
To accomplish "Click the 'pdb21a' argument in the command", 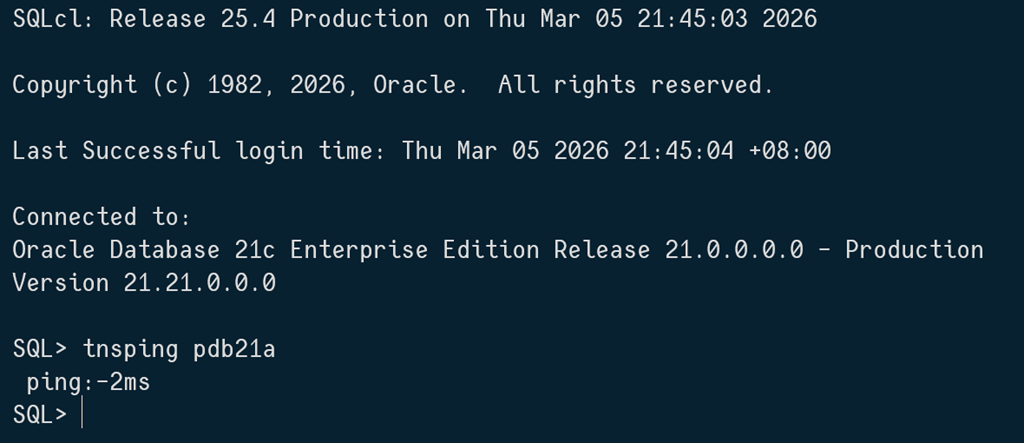I will pos(234,349).
